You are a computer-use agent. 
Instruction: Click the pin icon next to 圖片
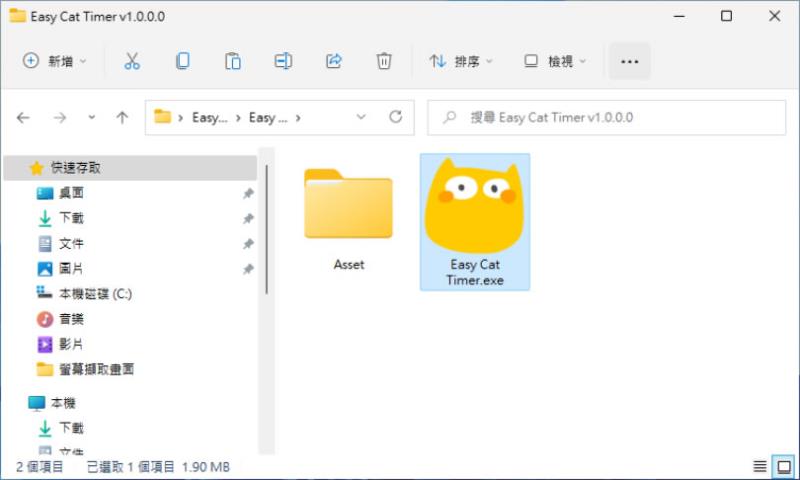click(248, 269)
